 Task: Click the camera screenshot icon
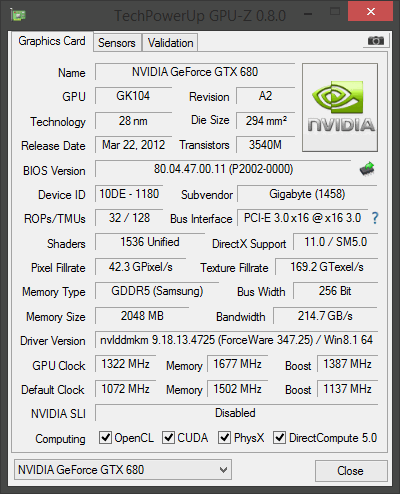coord(376,41)
